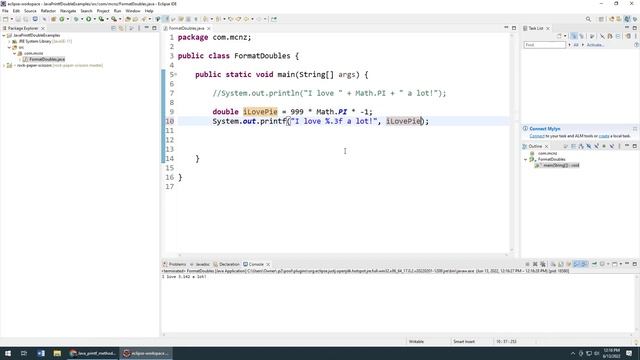This screenshot has height=360, width=640.
Task: Switch to the Problems tab
Action: click(x=174, y=264)
